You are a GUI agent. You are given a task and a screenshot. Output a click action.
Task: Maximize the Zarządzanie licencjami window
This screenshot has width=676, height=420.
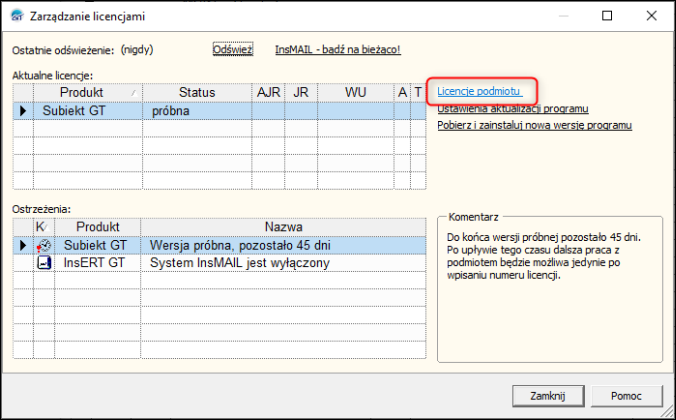coord(607,16)
